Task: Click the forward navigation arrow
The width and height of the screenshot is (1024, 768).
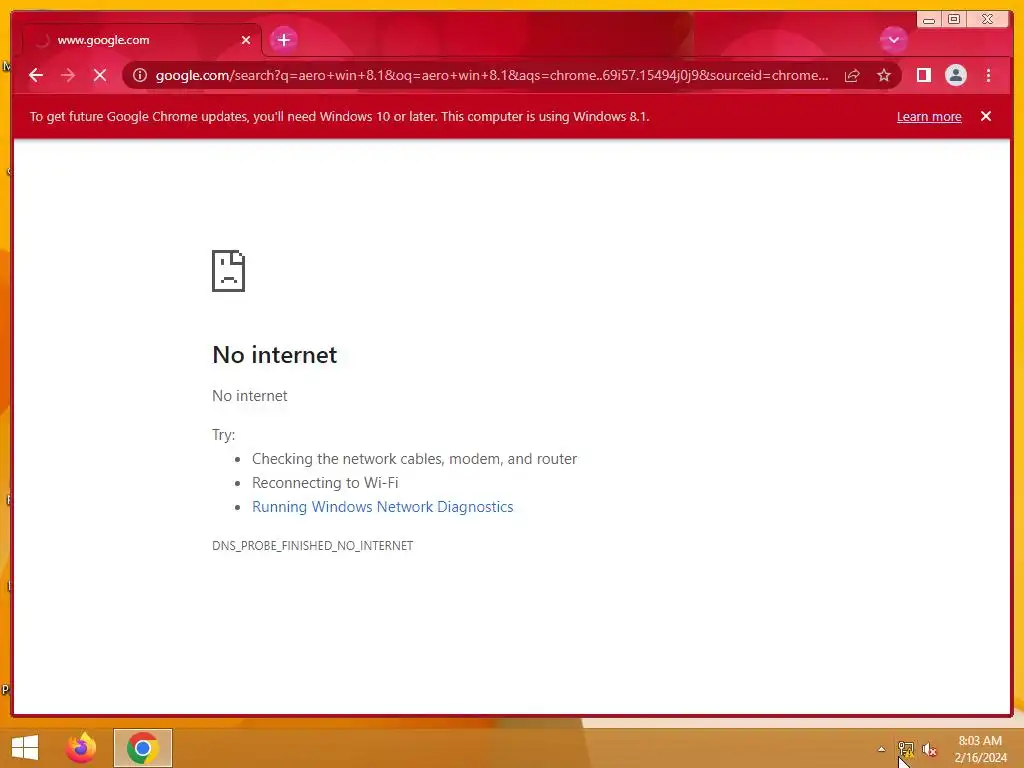Action: coord(68,75)
